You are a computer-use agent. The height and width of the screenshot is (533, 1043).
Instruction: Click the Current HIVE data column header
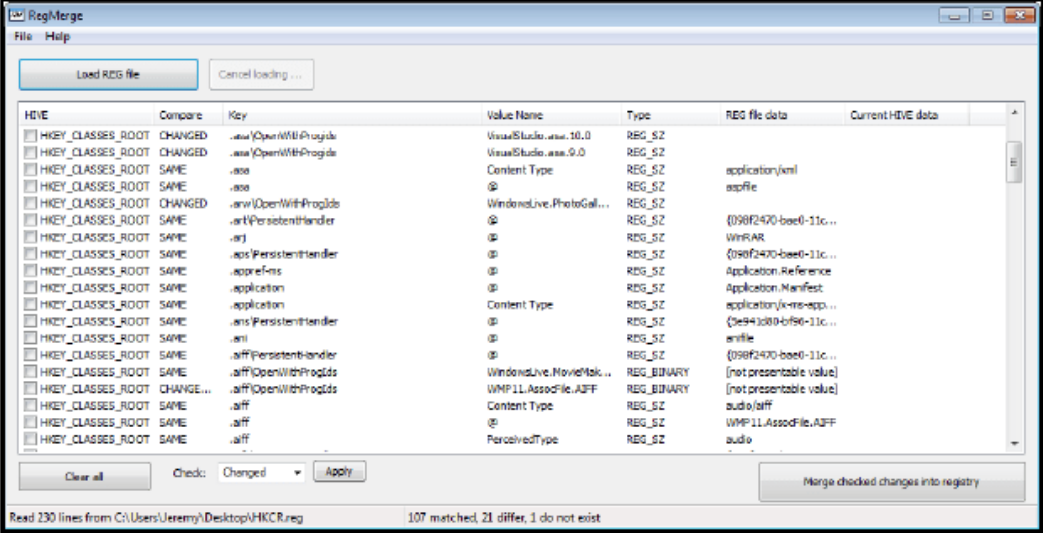pos(894,115)
